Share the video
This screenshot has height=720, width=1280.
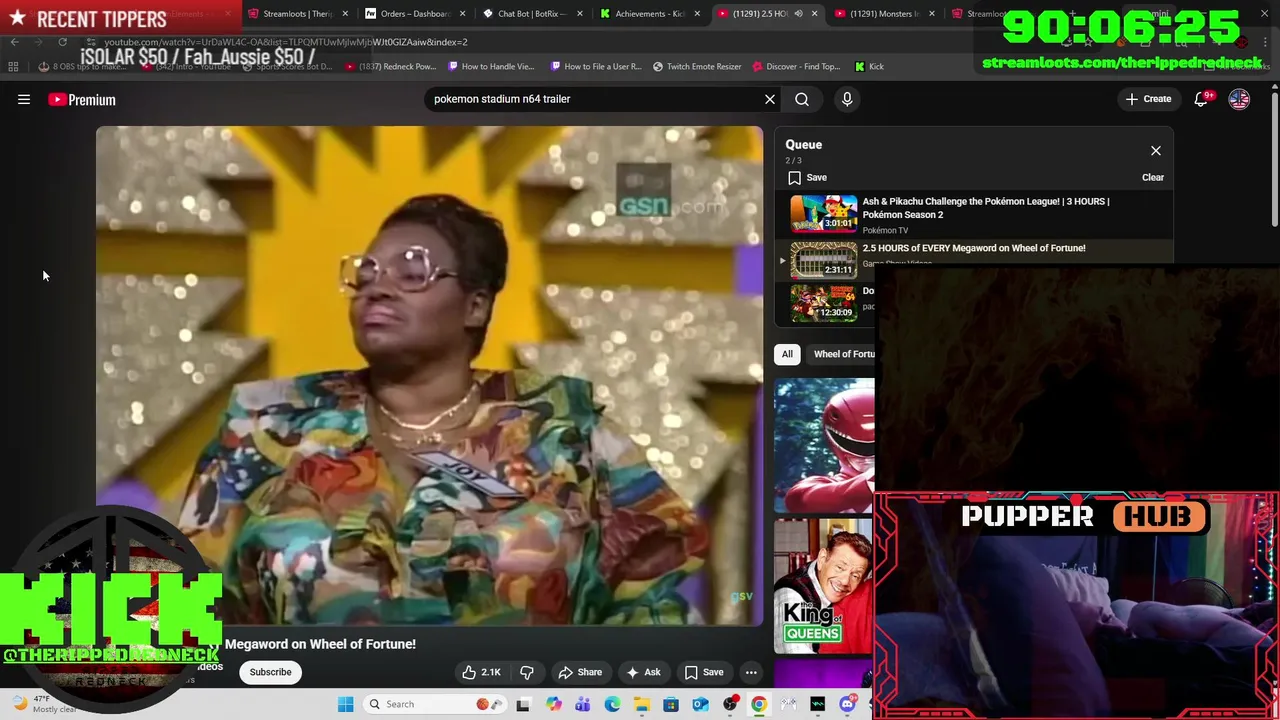point(580,672)
